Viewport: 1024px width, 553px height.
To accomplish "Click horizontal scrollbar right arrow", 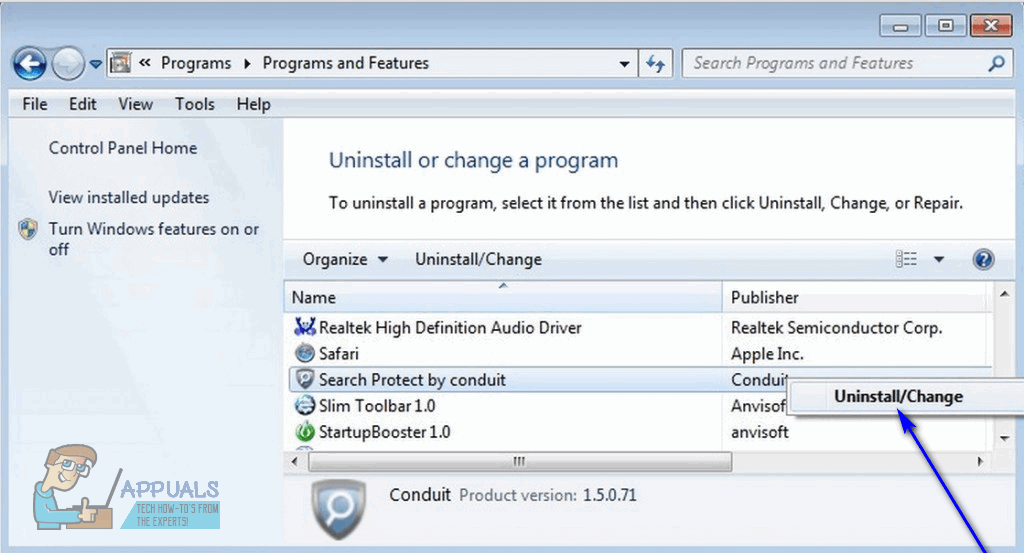I will click(x=980, y=462).
